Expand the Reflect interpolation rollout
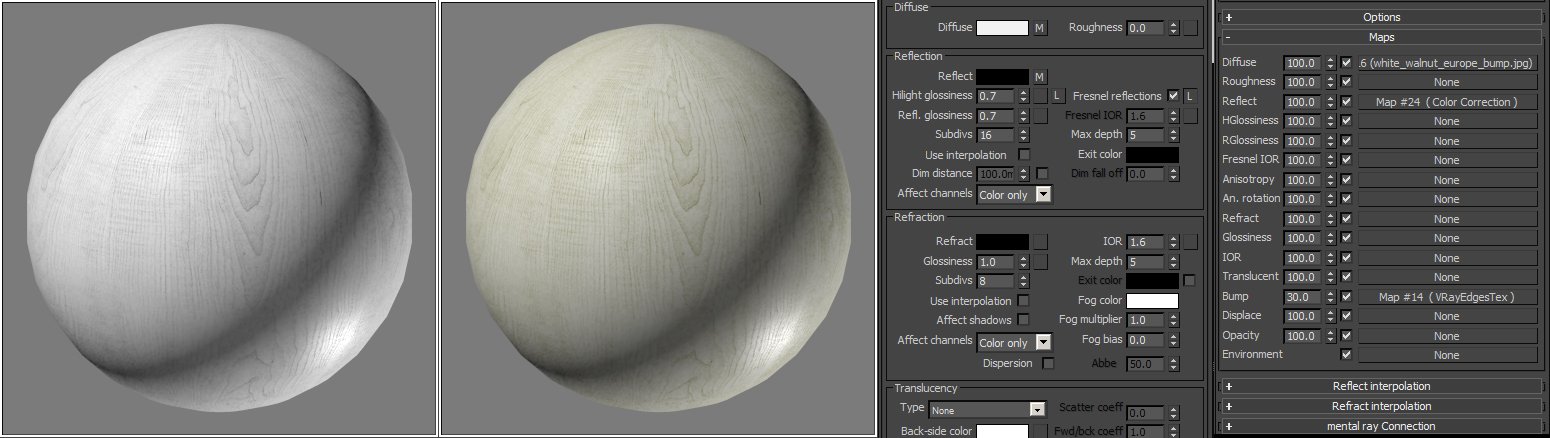The height and width of the screenshot is (438, 1550). [1381, 386]
